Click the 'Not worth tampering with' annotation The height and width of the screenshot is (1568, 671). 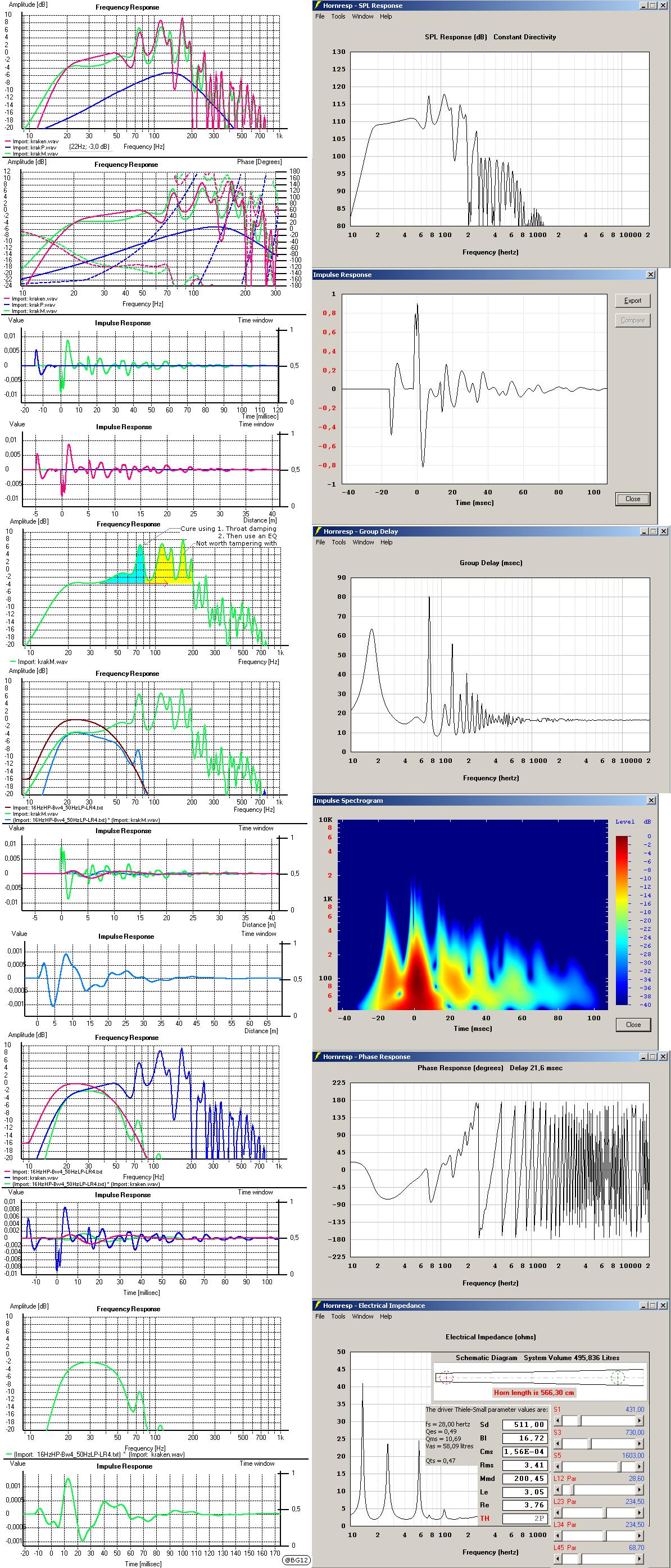click(x=236, y=543)
